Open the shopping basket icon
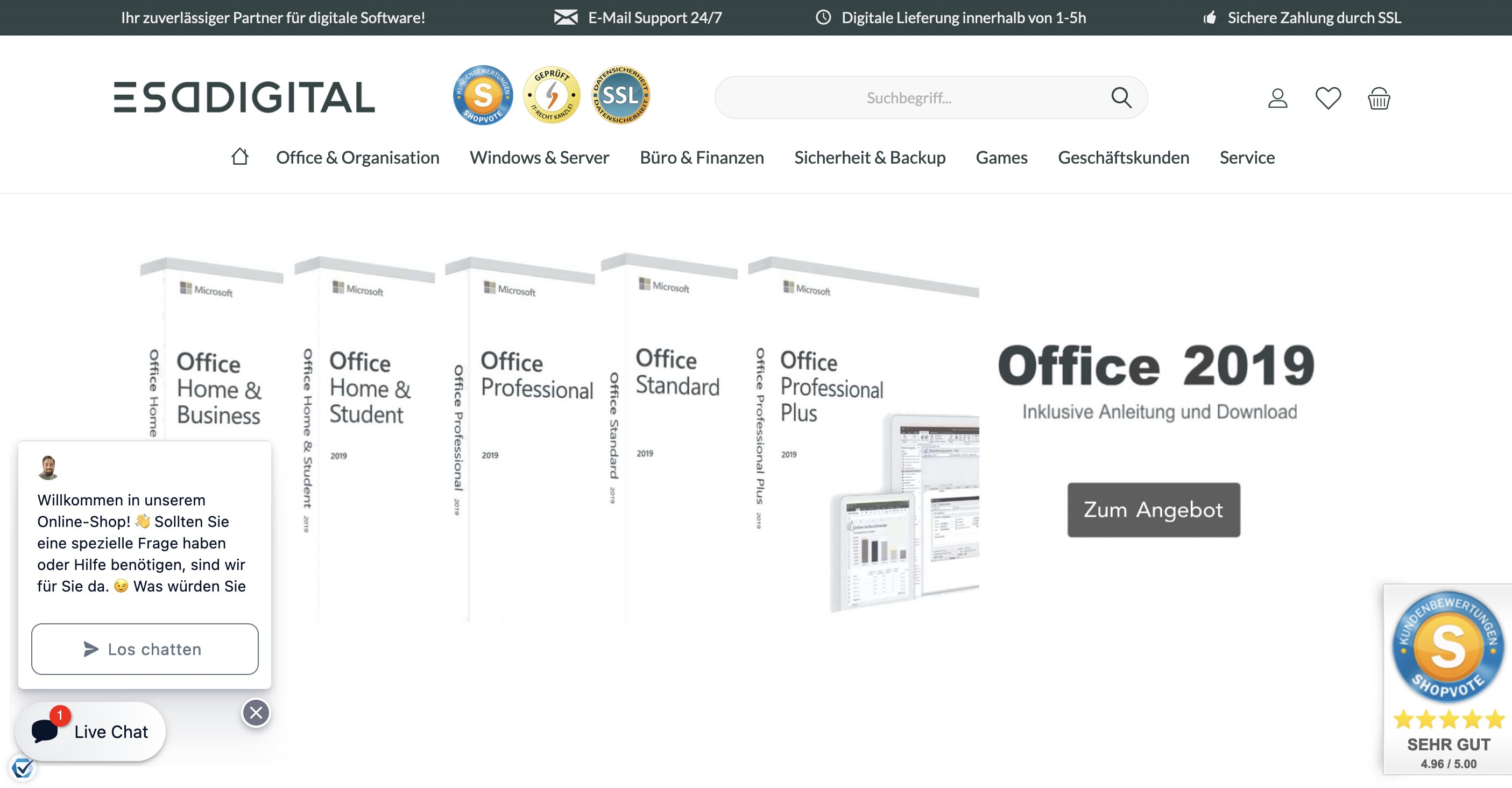1512x788 pixels. [x=1379, y=98]
